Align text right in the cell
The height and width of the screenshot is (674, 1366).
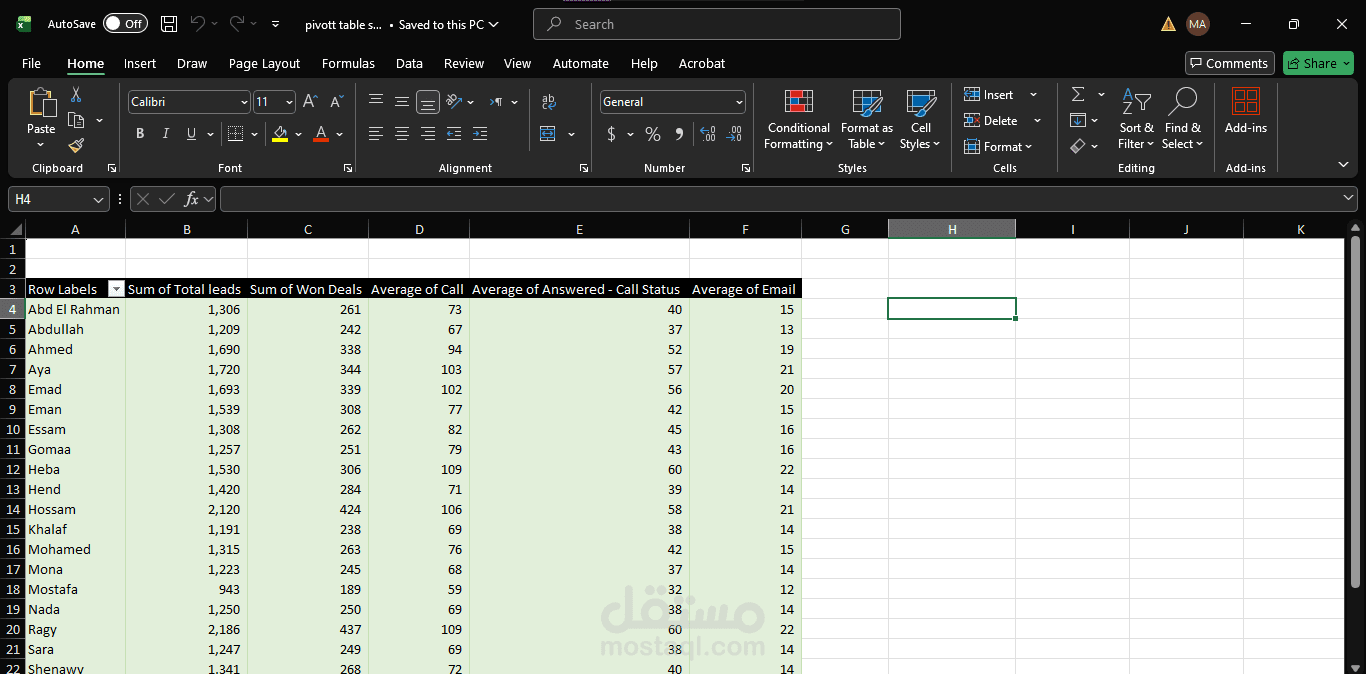click(x=428, y=134)
